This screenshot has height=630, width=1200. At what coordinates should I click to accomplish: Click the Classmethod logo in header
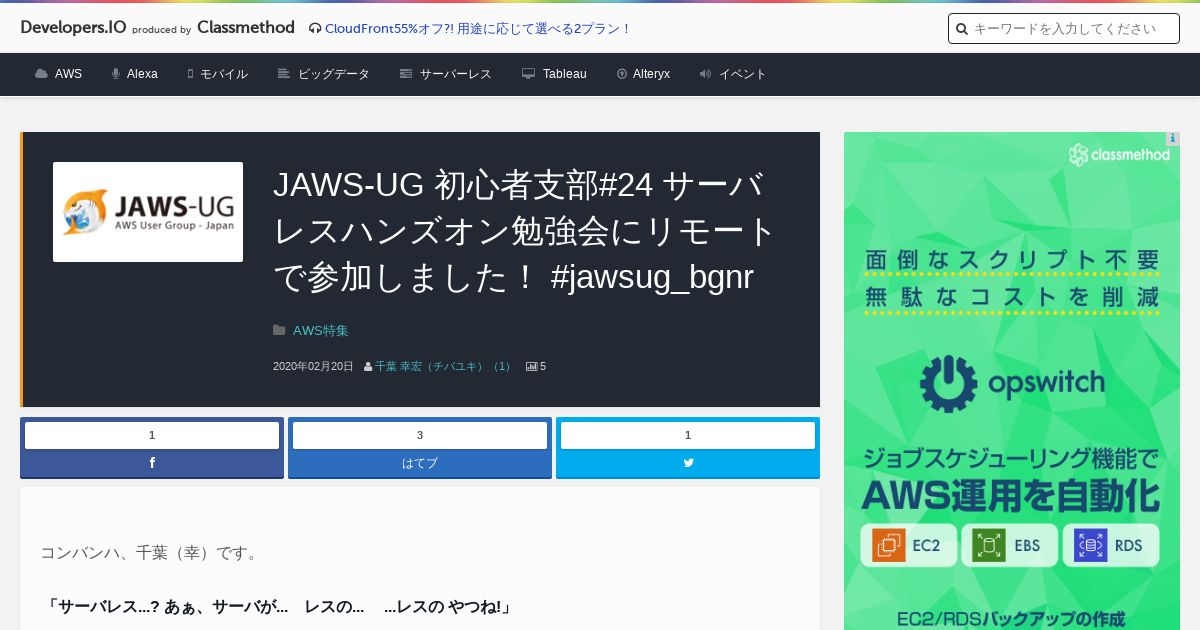tap(246, 27)
